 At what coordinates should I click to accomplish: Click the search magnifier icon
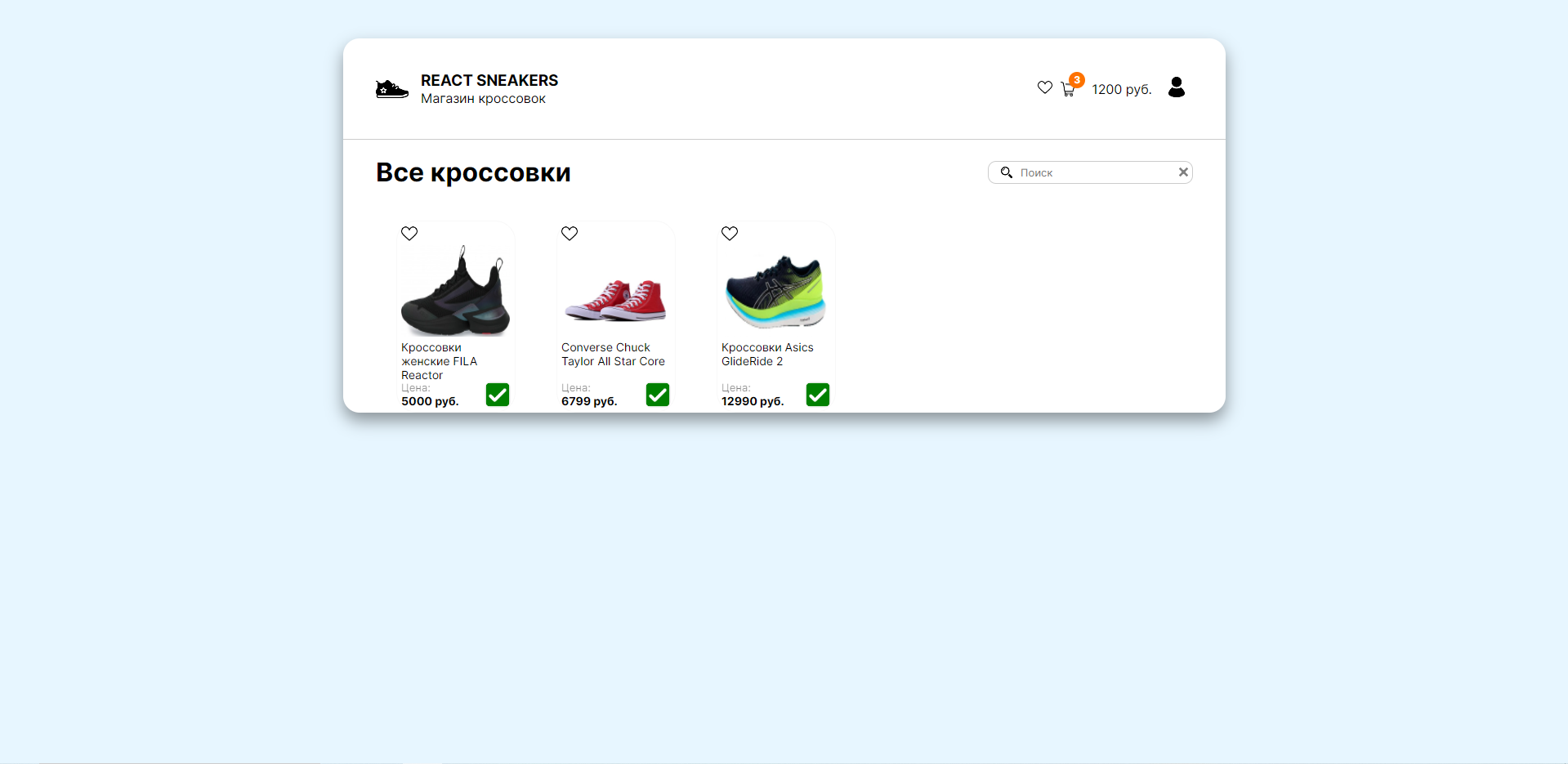tap(1007, 172)
